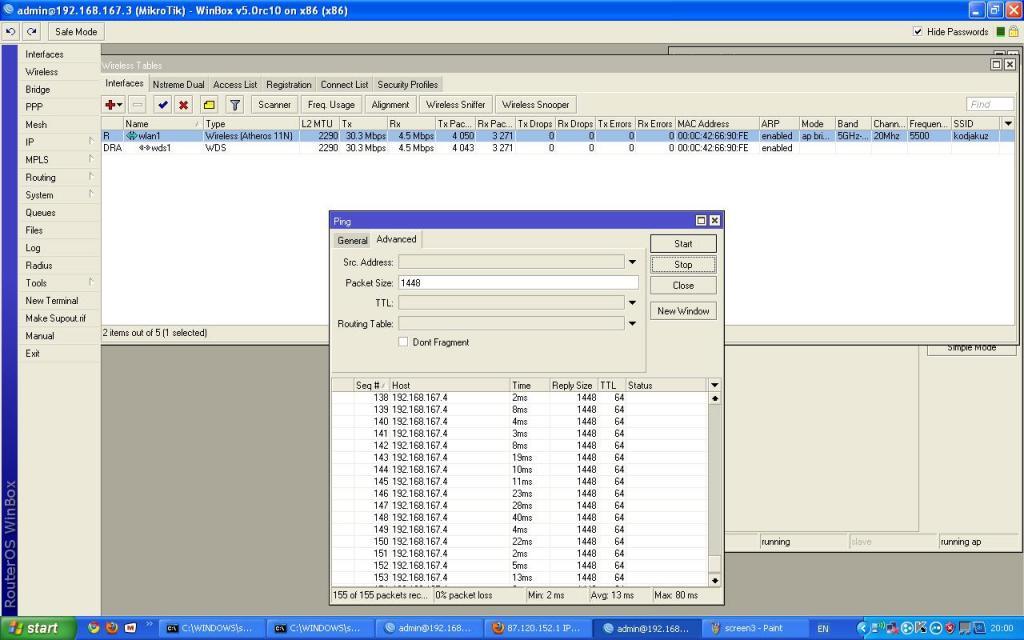Open the Security Profiles tab
The height and width of the screenshot is (640, 1024).
tap(408, 85)
